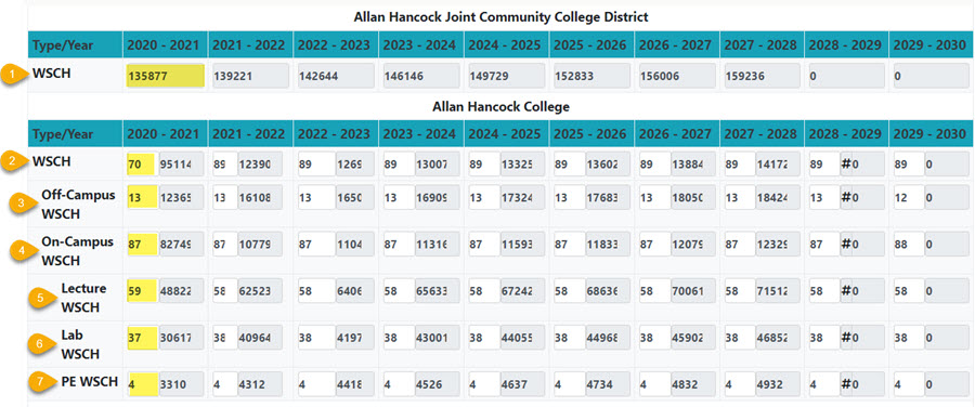The image size is (977, 408).
Task: Click callout marker 5 beside Lecture WSCH
Action: [x=40, y=297]
